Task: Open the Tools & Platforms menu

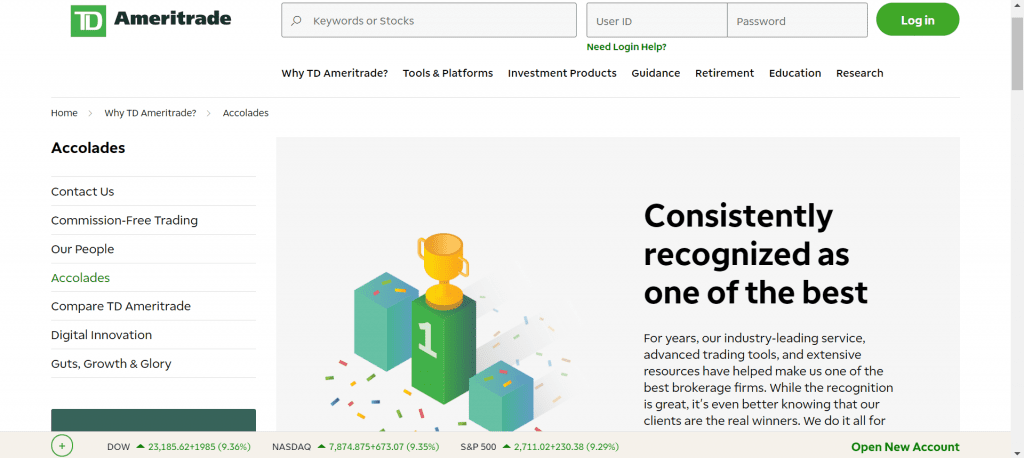Action: tap(448, 73)
